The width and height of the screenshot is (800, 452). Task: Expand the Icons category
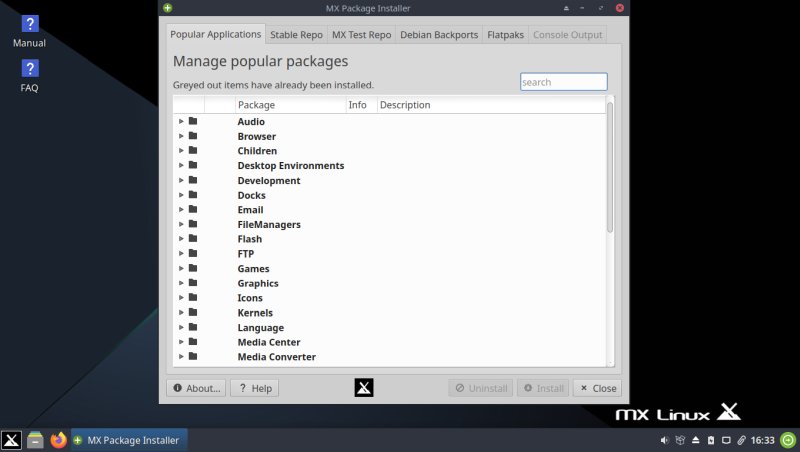pos(181,297)
